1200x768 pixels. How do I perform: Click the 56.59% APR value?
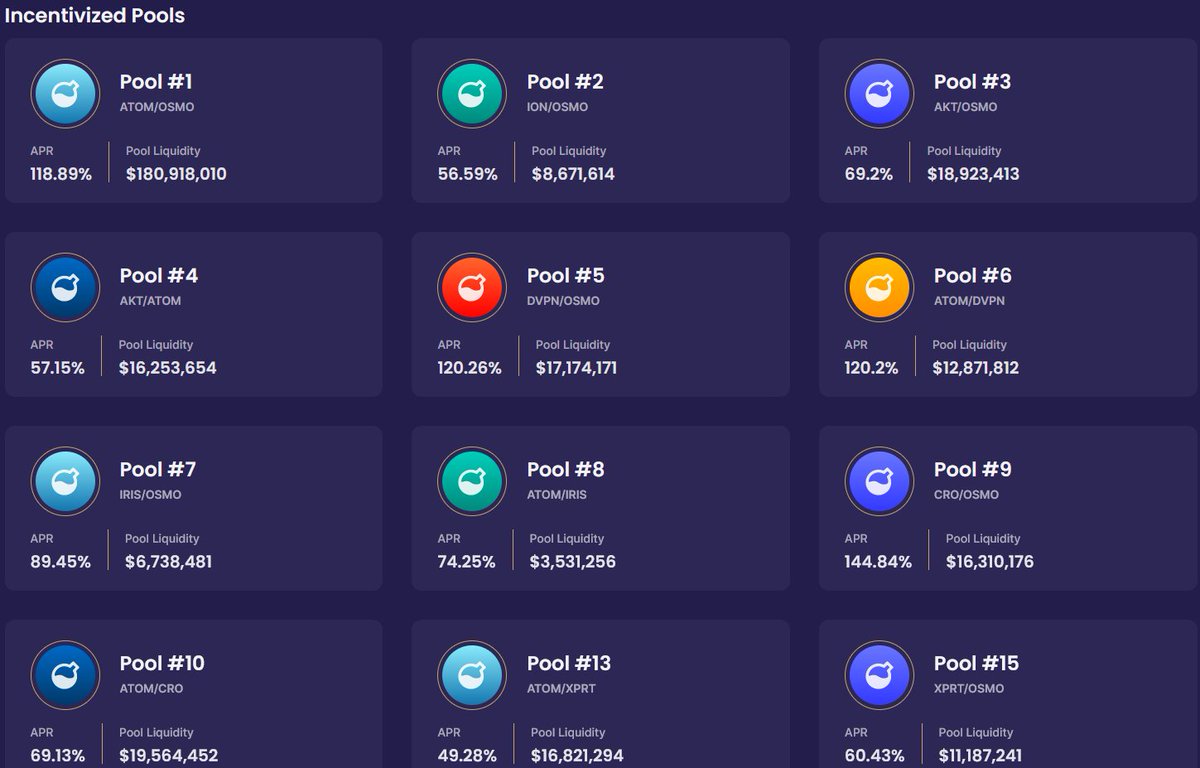pos(467,174)
